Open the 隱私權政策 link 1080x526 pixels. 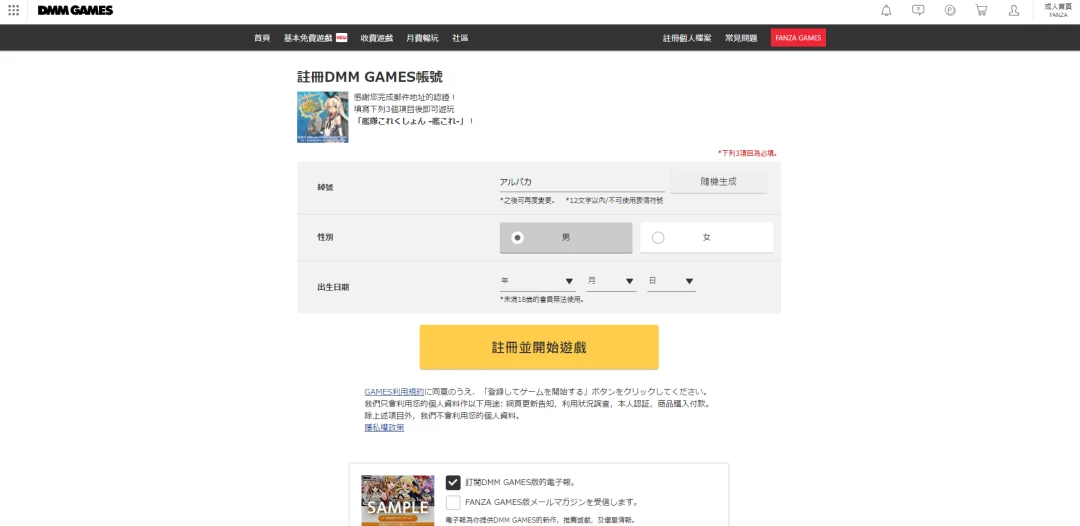pos(384,428)
